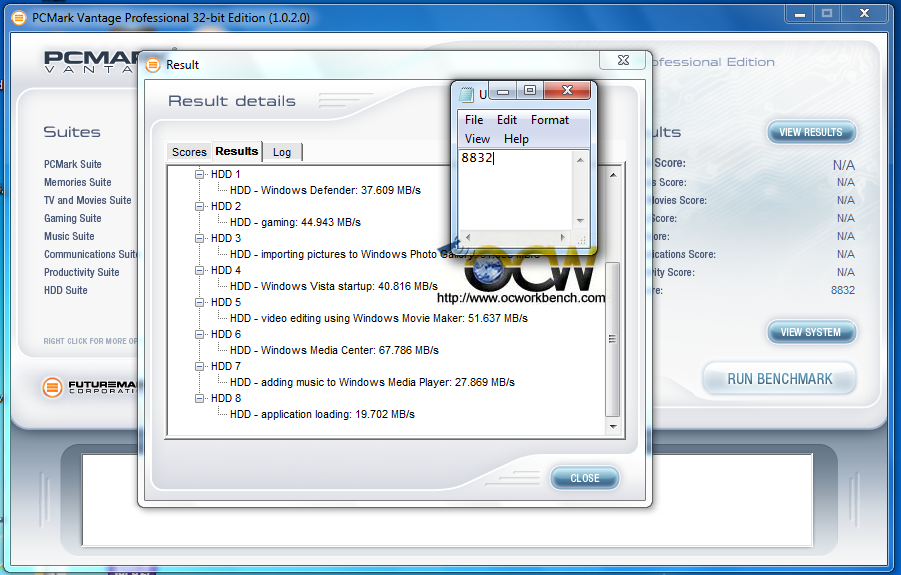Switch to the Scores tab
The image size is (901, 575).
click(189, 152)
